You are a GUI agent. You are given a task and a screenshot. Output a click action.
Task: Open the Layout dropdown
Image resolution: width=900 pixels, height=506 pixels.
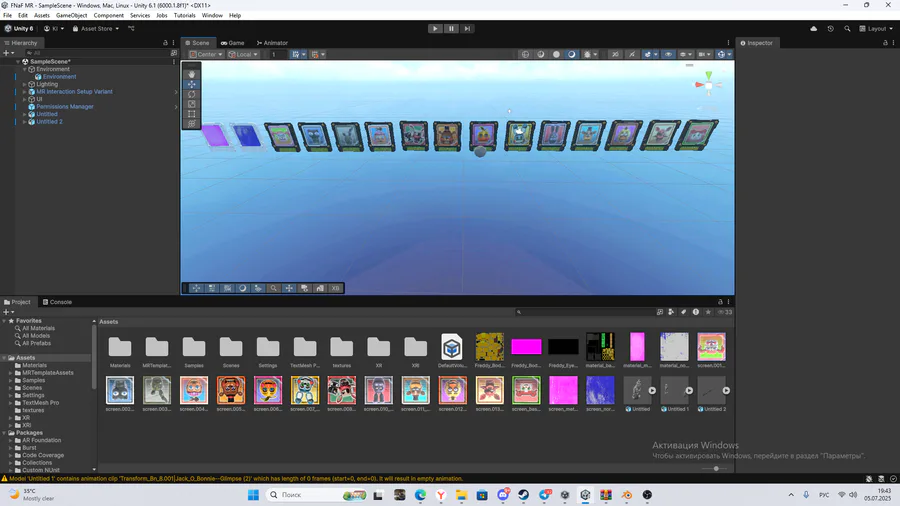(876, 29)
